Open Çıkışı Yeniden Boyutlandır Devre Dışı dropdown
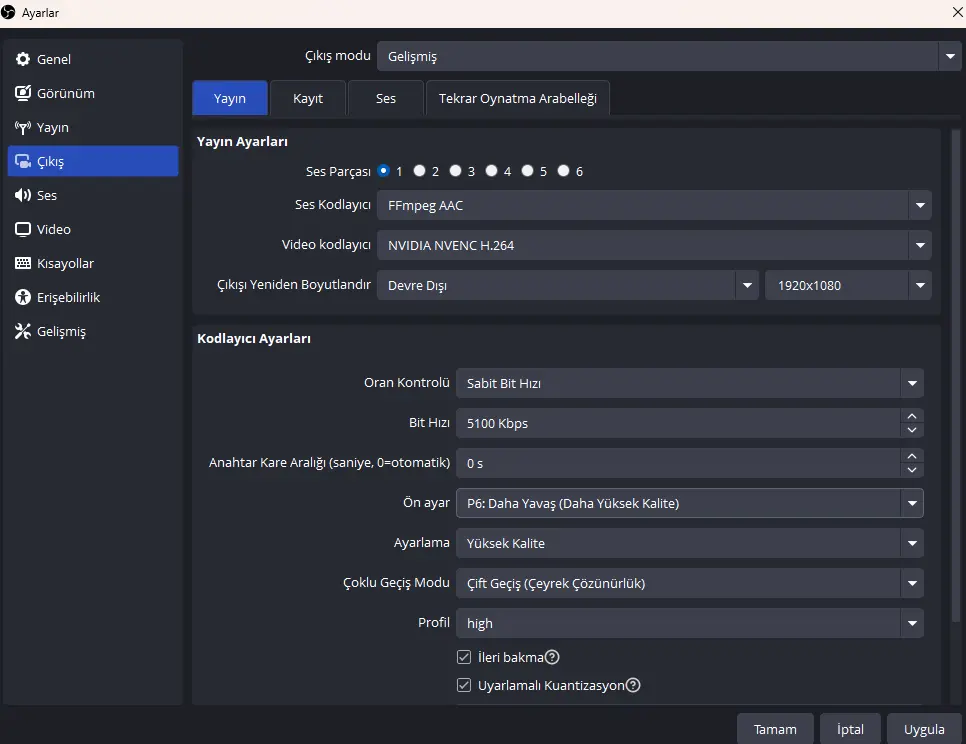The height and width of the screenshot is (744, 966). pos(568,285)
